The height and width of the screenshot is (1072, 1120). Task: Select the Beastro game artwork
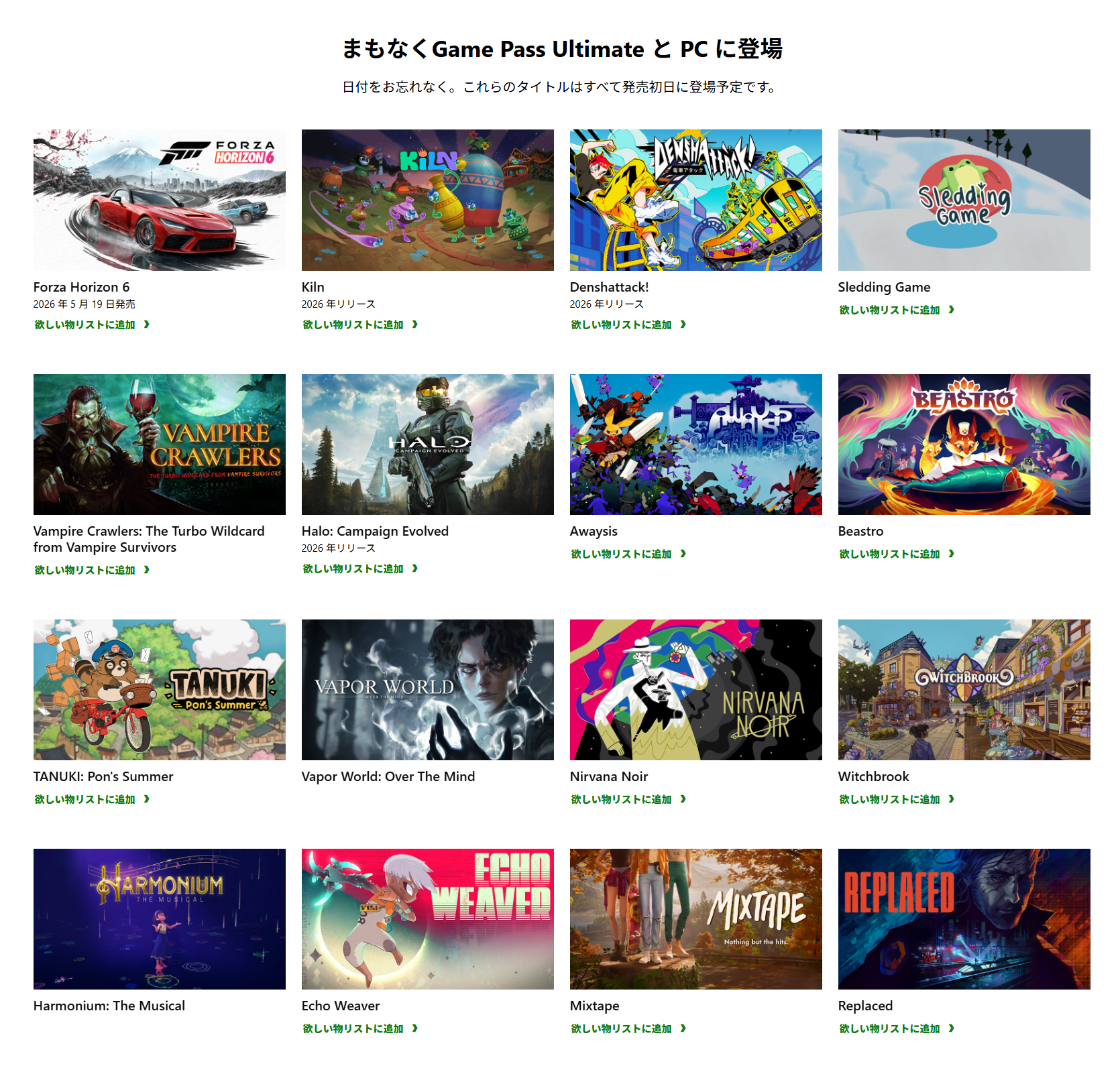[964, 444]
